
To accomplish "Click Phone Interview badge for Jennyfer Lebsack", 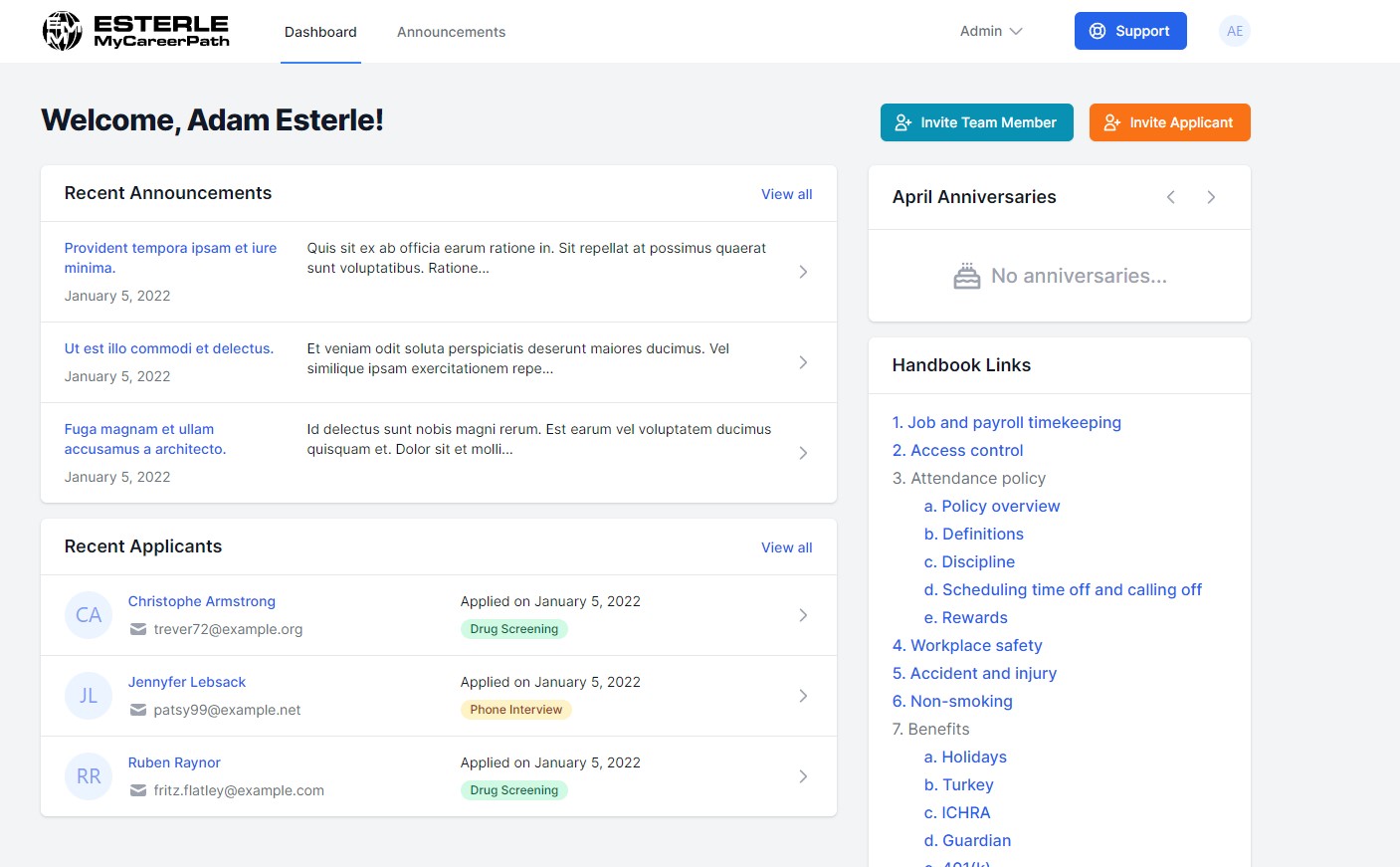I will pyautogui.click(x=515, y=710).
